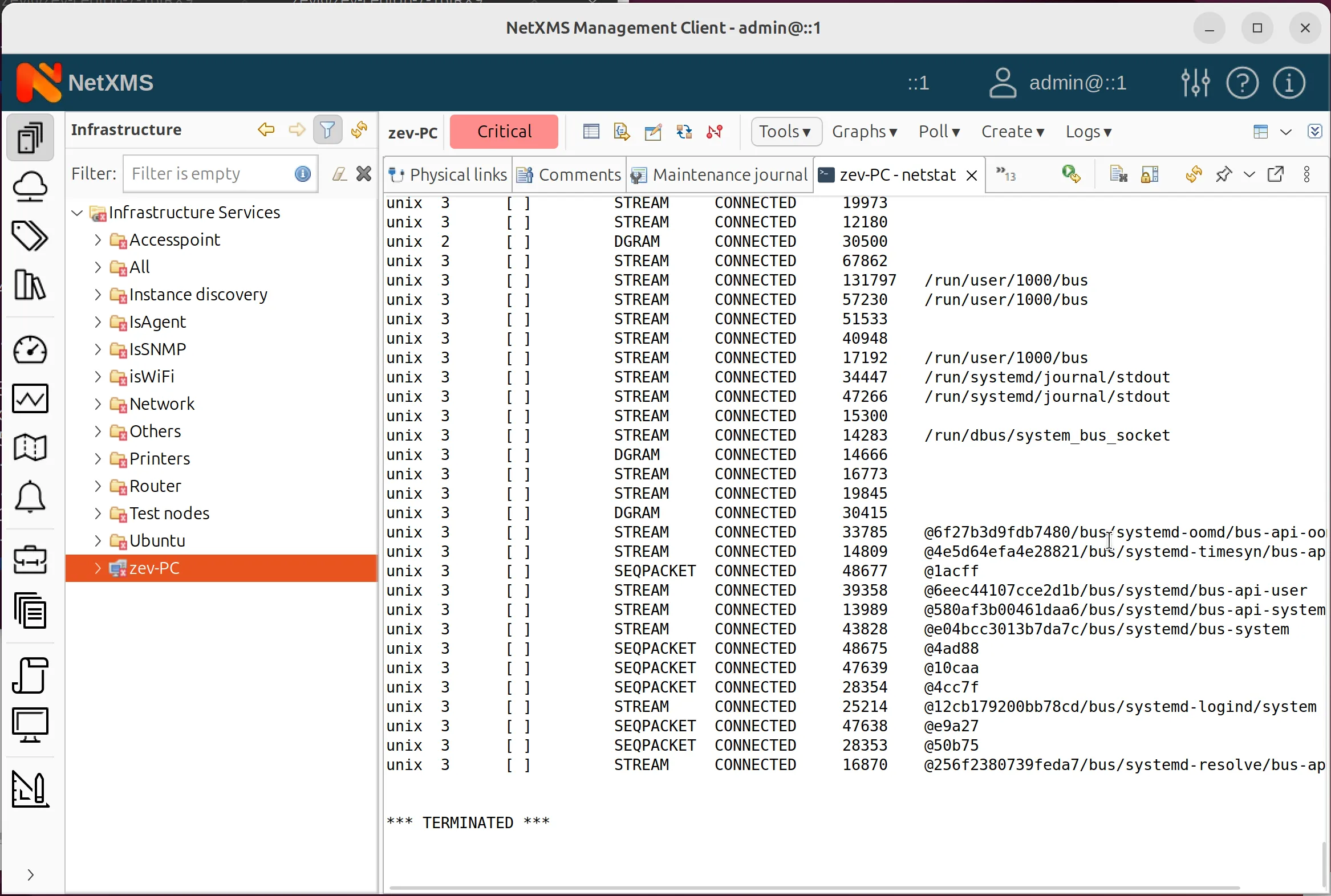Click the Help question mark icon

click(x=1242, y=83)
